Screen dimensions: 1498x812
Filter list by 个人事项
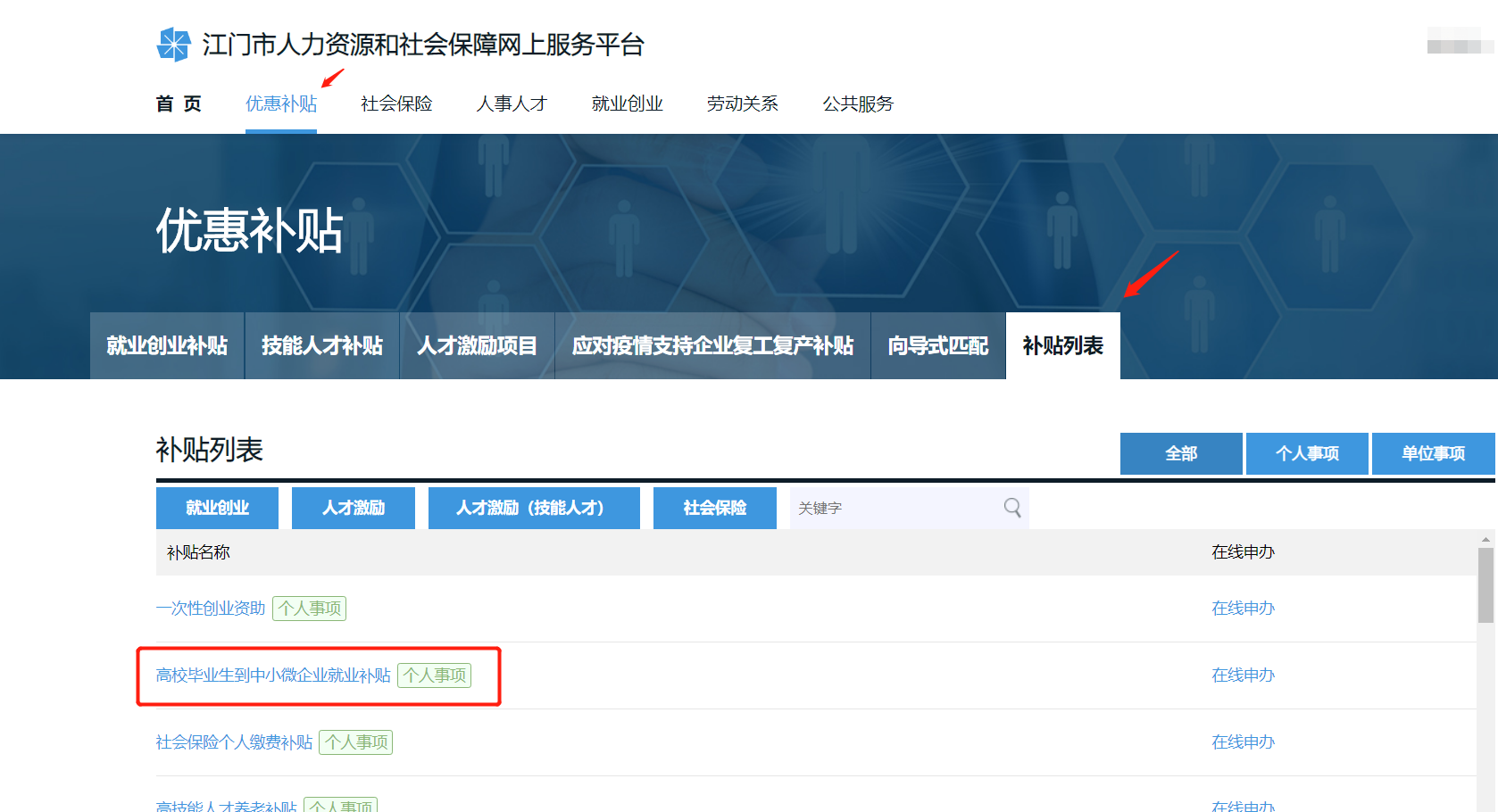coord(1307,453)
